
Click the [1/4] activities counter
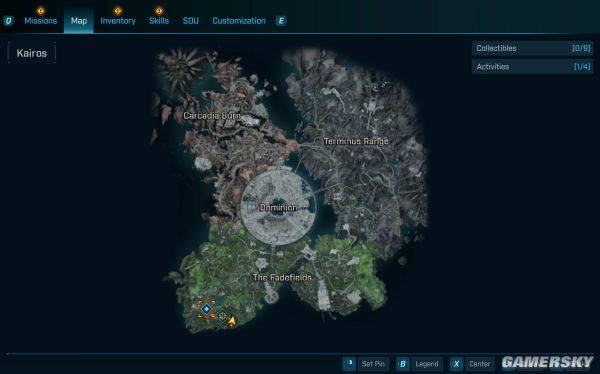click(x=582, y=67)
